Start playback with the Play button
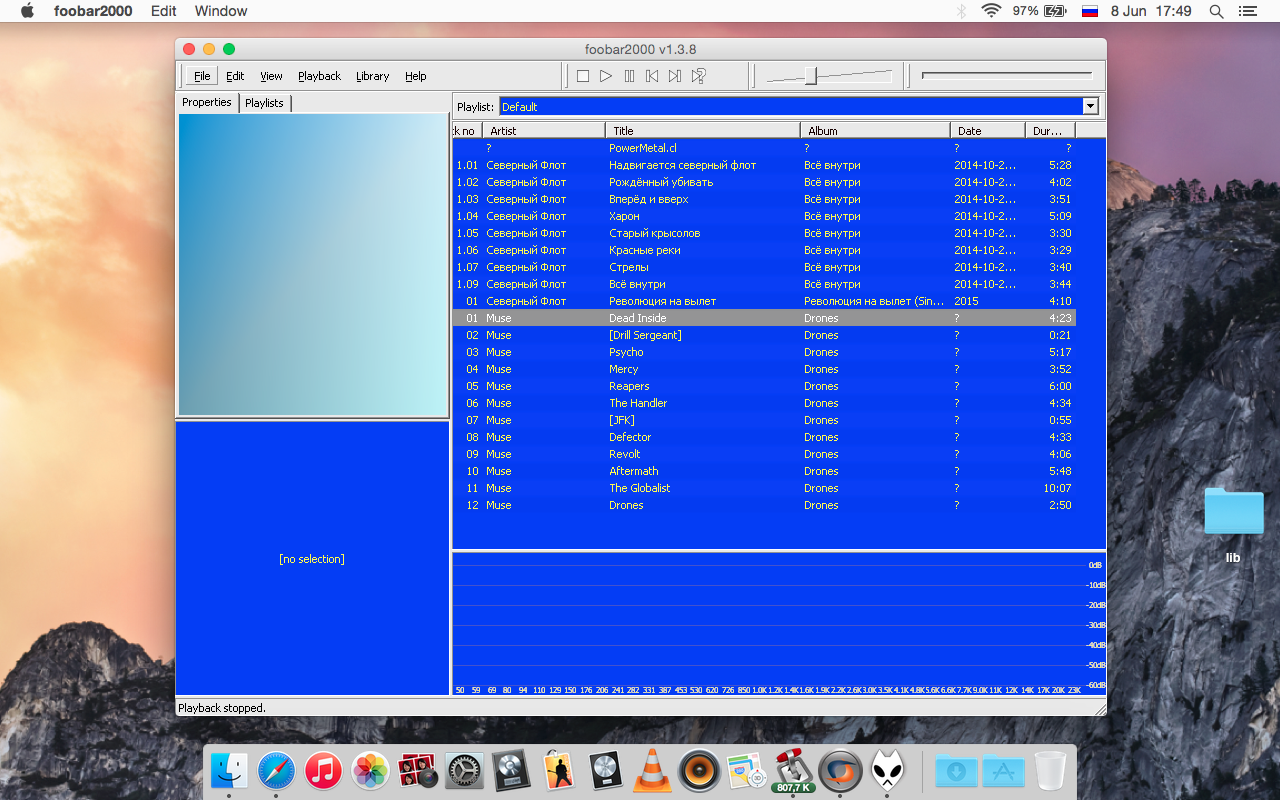Viewport: 1280px width, 800px height. point(606,76)
